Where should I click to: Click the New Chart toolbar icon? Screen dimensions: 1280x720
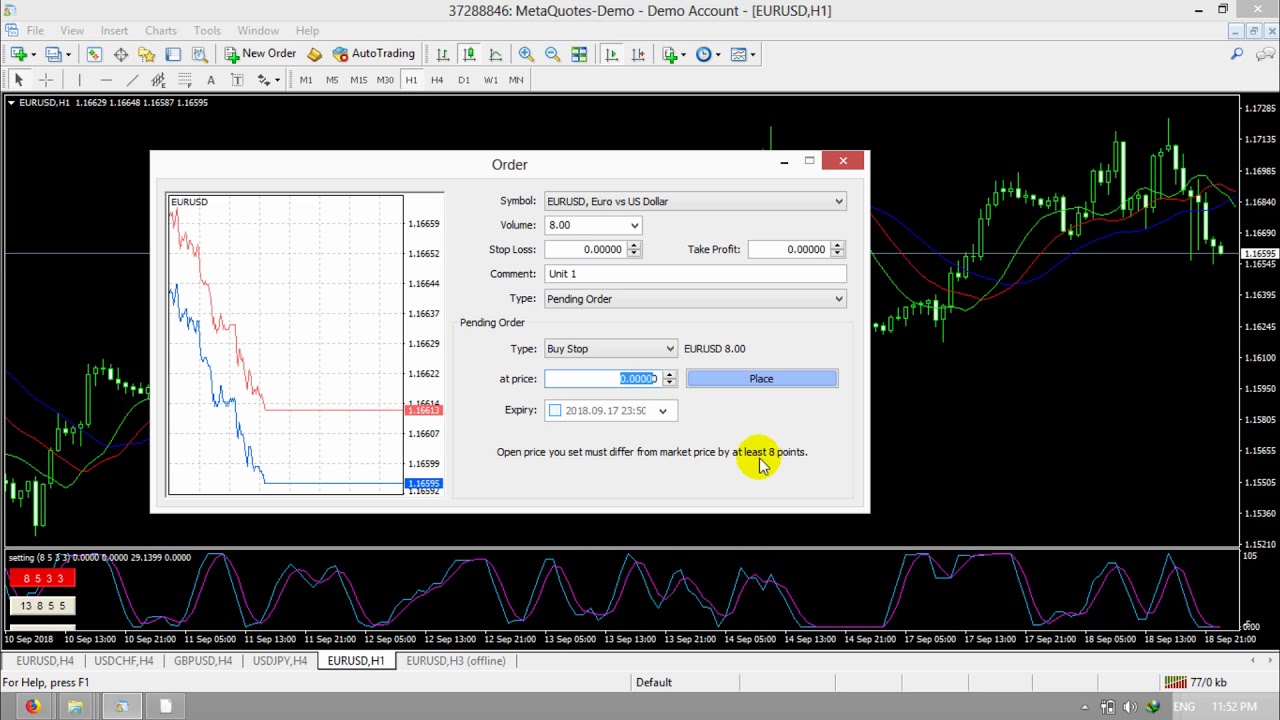(x=19, y=54)
